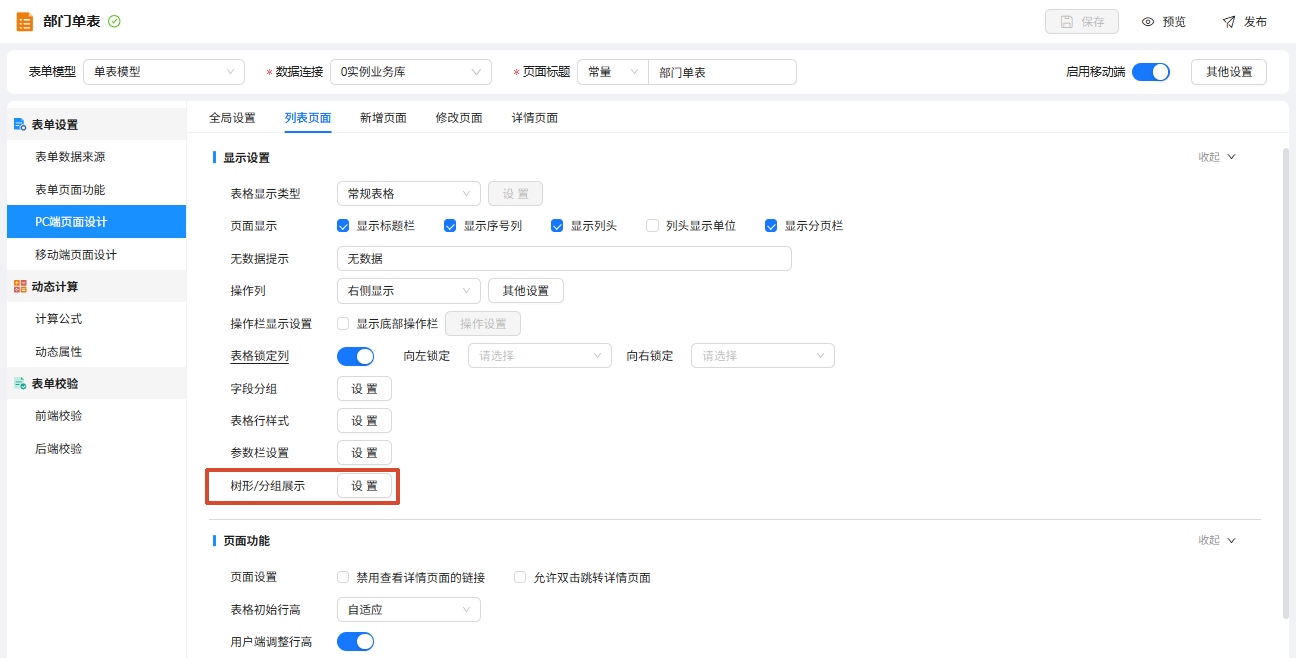Switch to 新增页面 tab
The image size is (1296, 658).
(383, 118)
